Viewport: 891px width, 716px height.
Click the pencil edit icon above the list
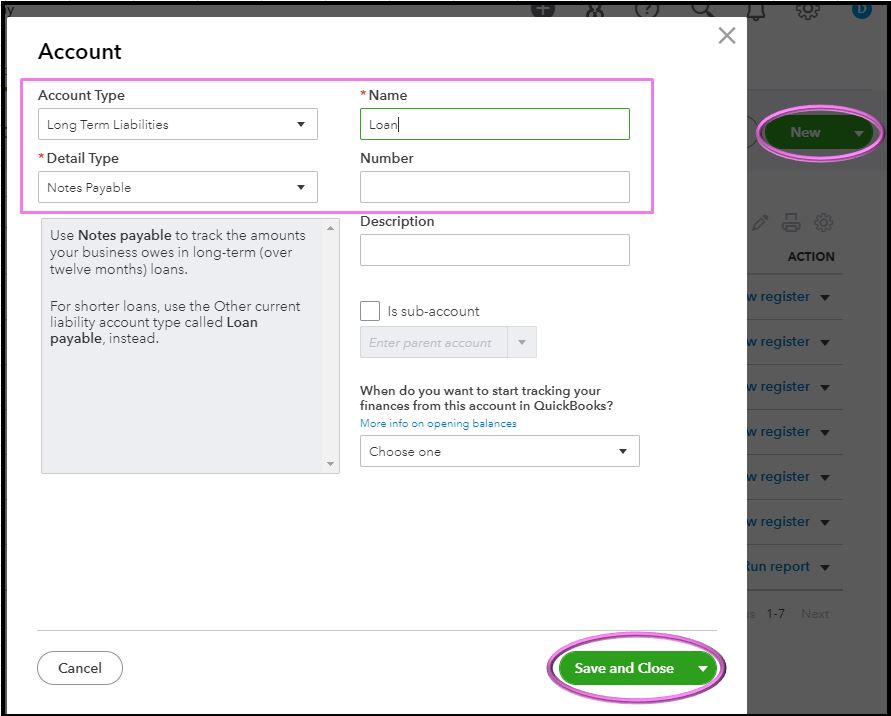coord(761,223)
